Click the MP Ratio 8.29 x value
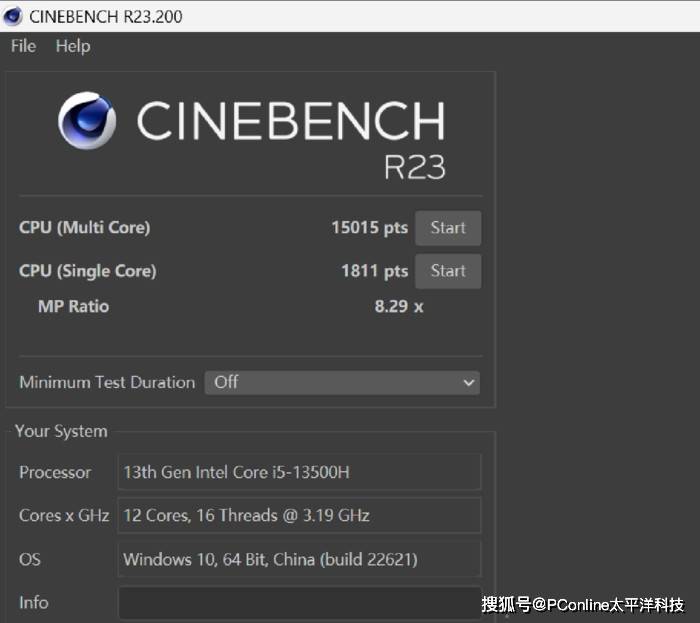 coord(399,307)
